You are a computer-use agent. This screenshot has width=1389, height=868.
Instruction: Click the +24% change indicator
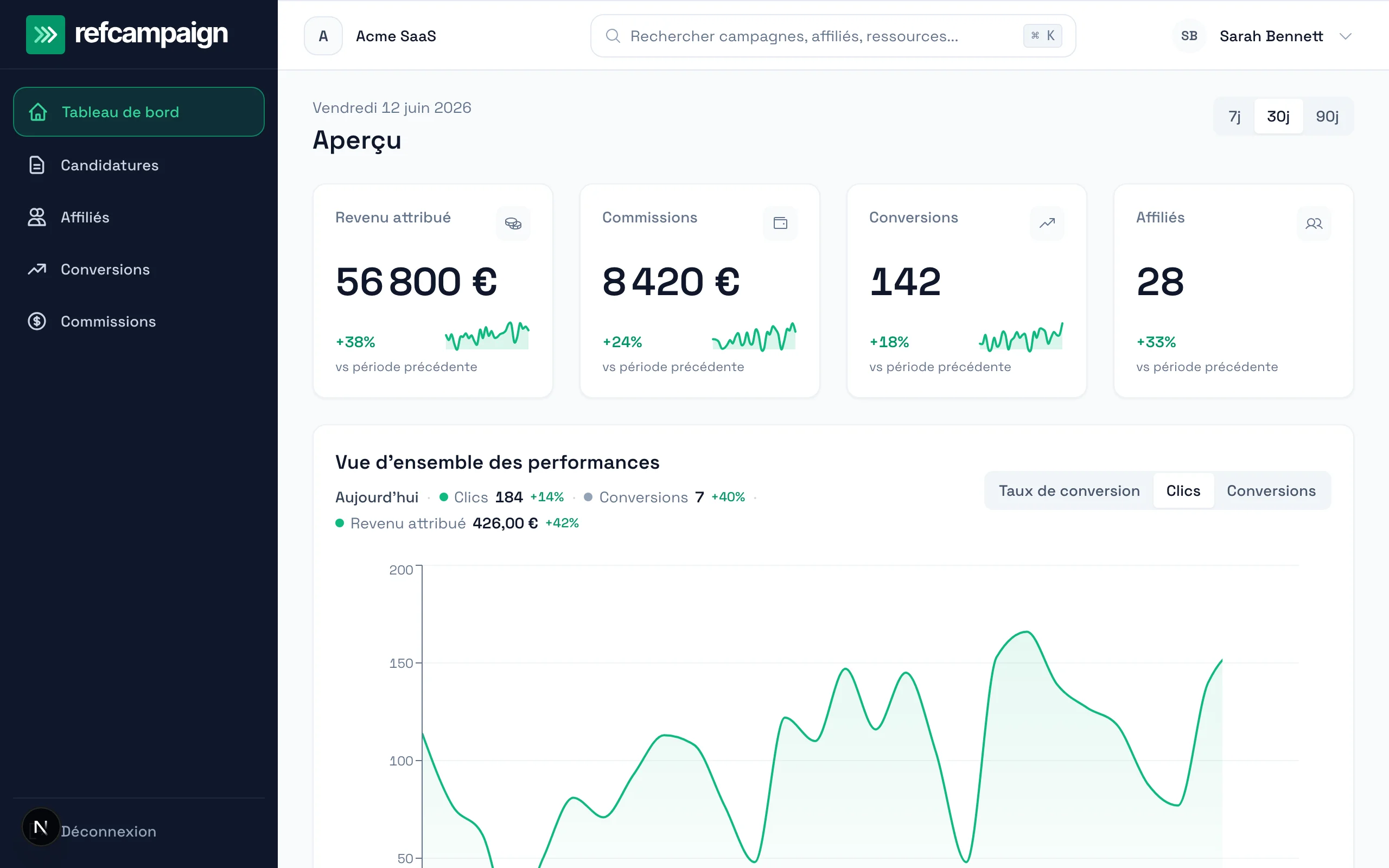622,342
